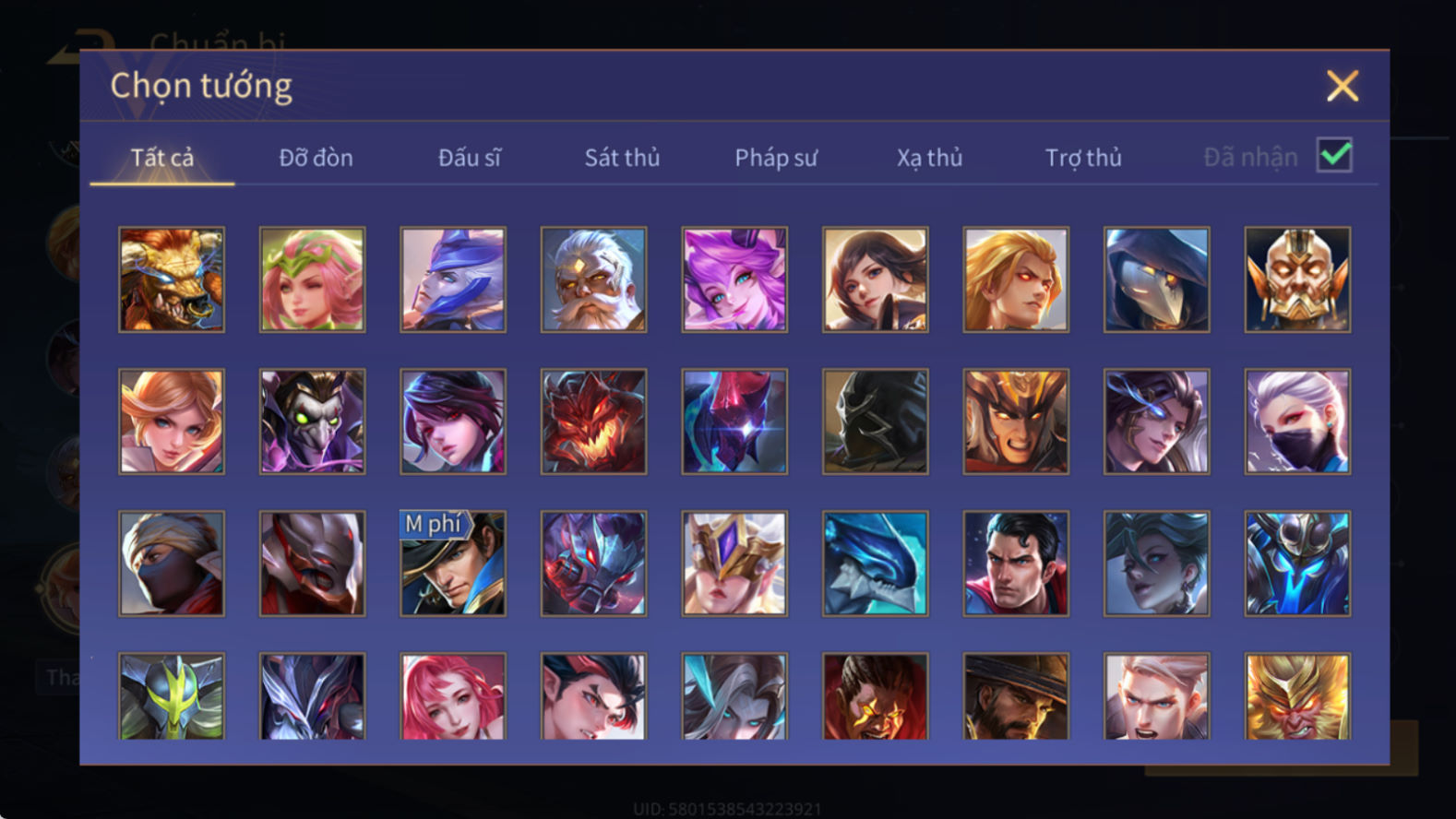
Task: Pick the golden monkey king hero
Action: point(1297,696)
